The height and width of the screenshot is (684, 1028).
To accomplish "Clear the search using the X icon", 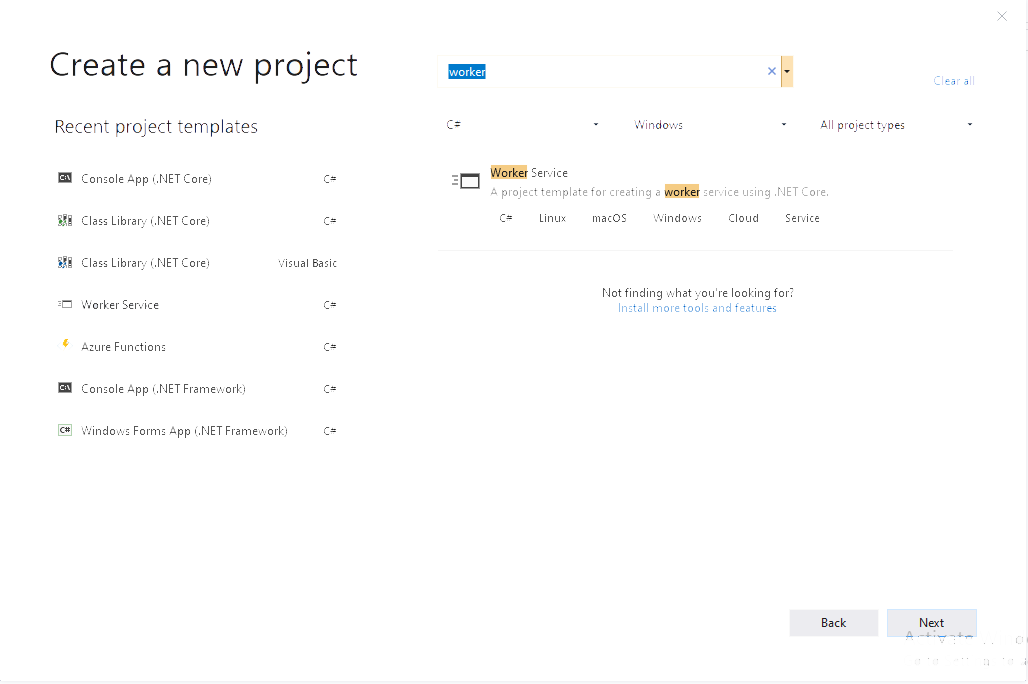I will (771, 70).
